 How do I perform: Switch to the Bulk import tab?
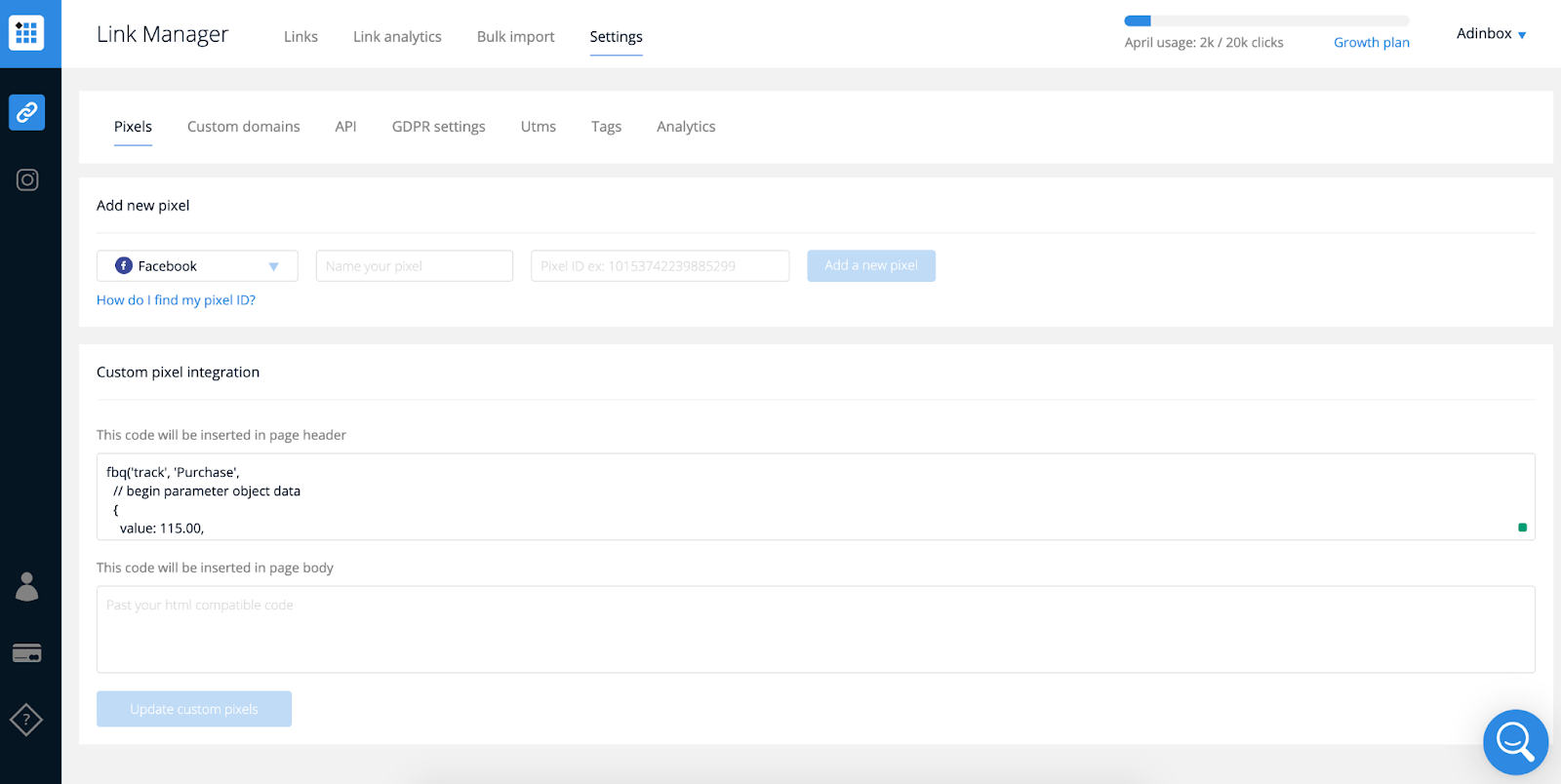click(515, 36)
